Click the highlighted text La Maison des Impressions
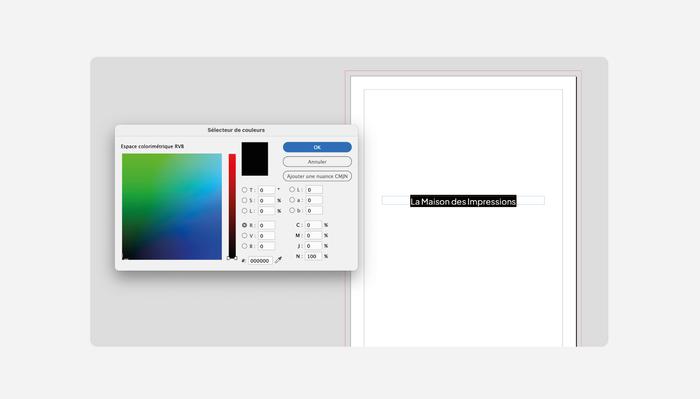Image resolution: width=700 pixels, height=399 pixels. click(x=463, y=201)
